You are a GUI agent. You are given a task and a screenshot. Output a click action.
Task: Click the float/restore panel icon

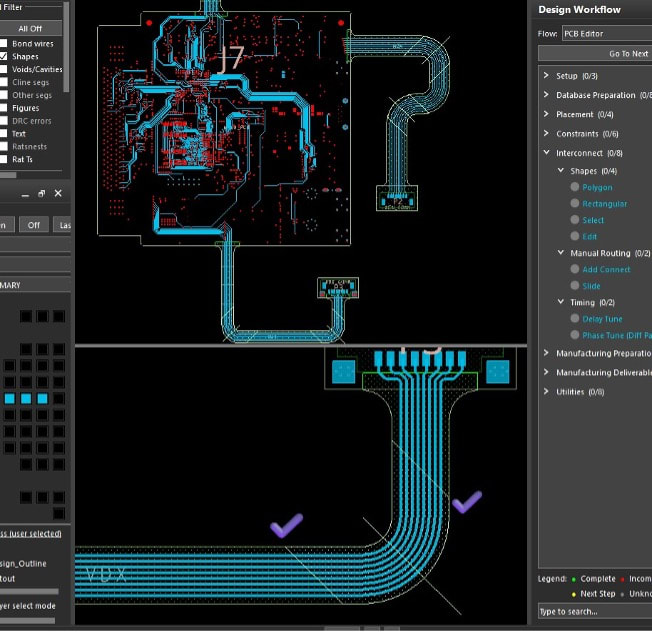pyautogui.click(x=41, y=193)
